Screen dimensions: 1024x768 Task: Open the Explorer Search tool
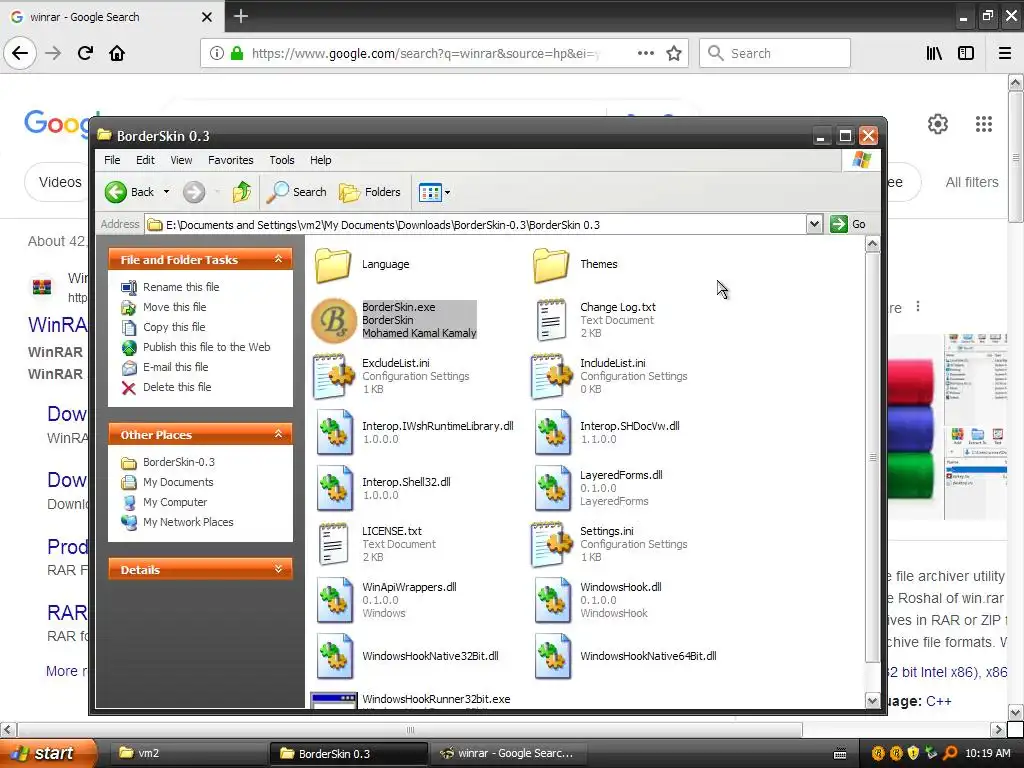pyautogui.click(x=296, y=192)
